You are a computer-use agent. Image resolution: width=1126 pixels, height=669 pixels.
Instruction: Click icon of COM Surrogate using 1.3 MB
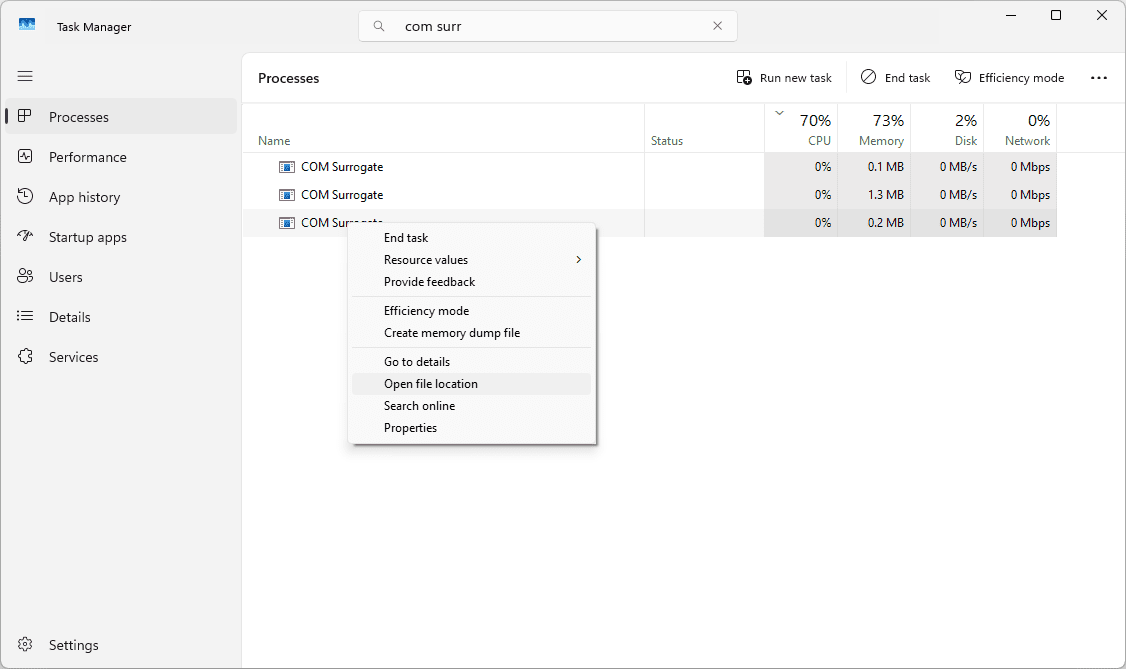pyautogui.click(x=287, y=195)
